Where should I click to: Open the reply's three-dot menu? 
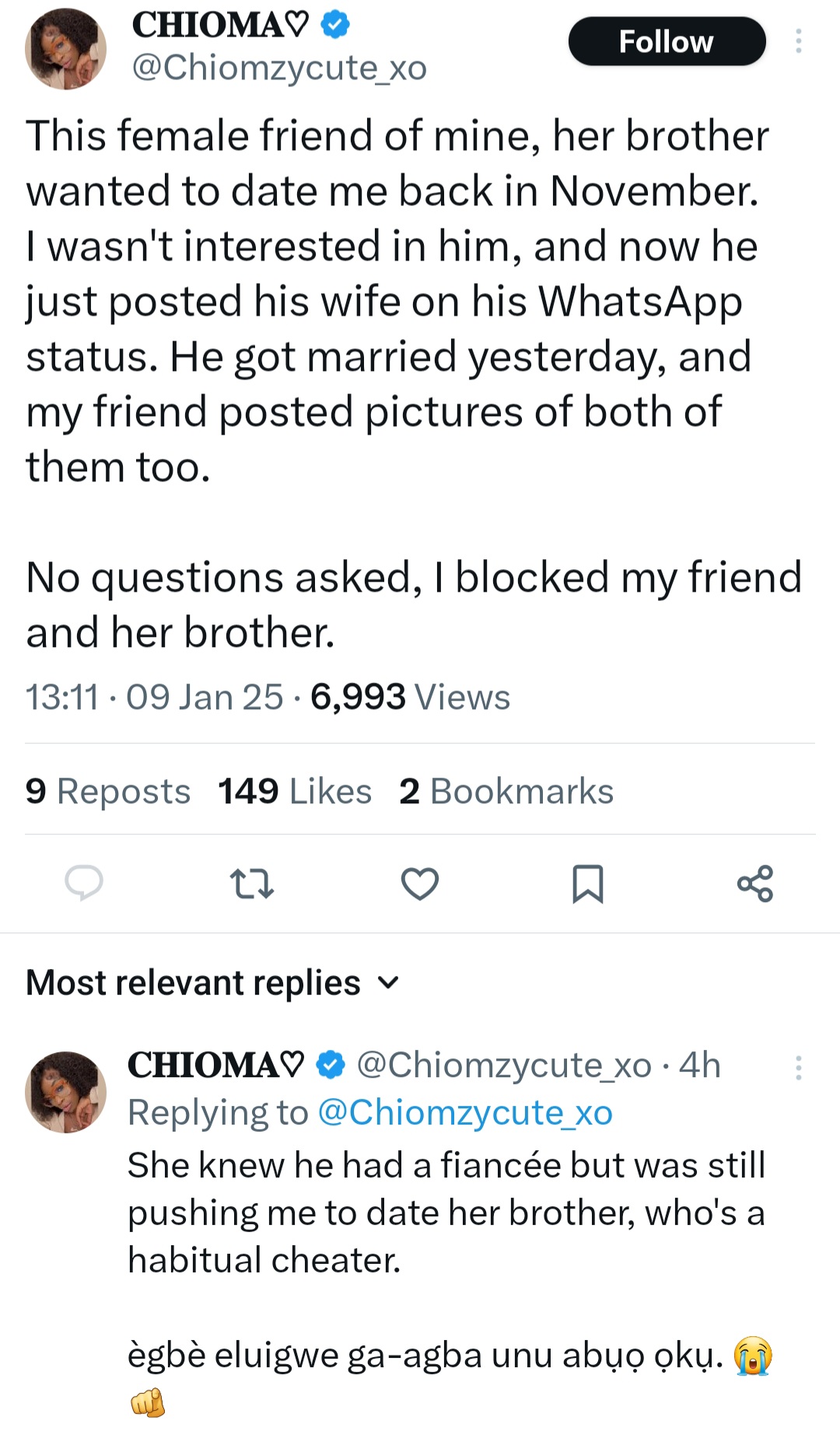point(798,1068)
